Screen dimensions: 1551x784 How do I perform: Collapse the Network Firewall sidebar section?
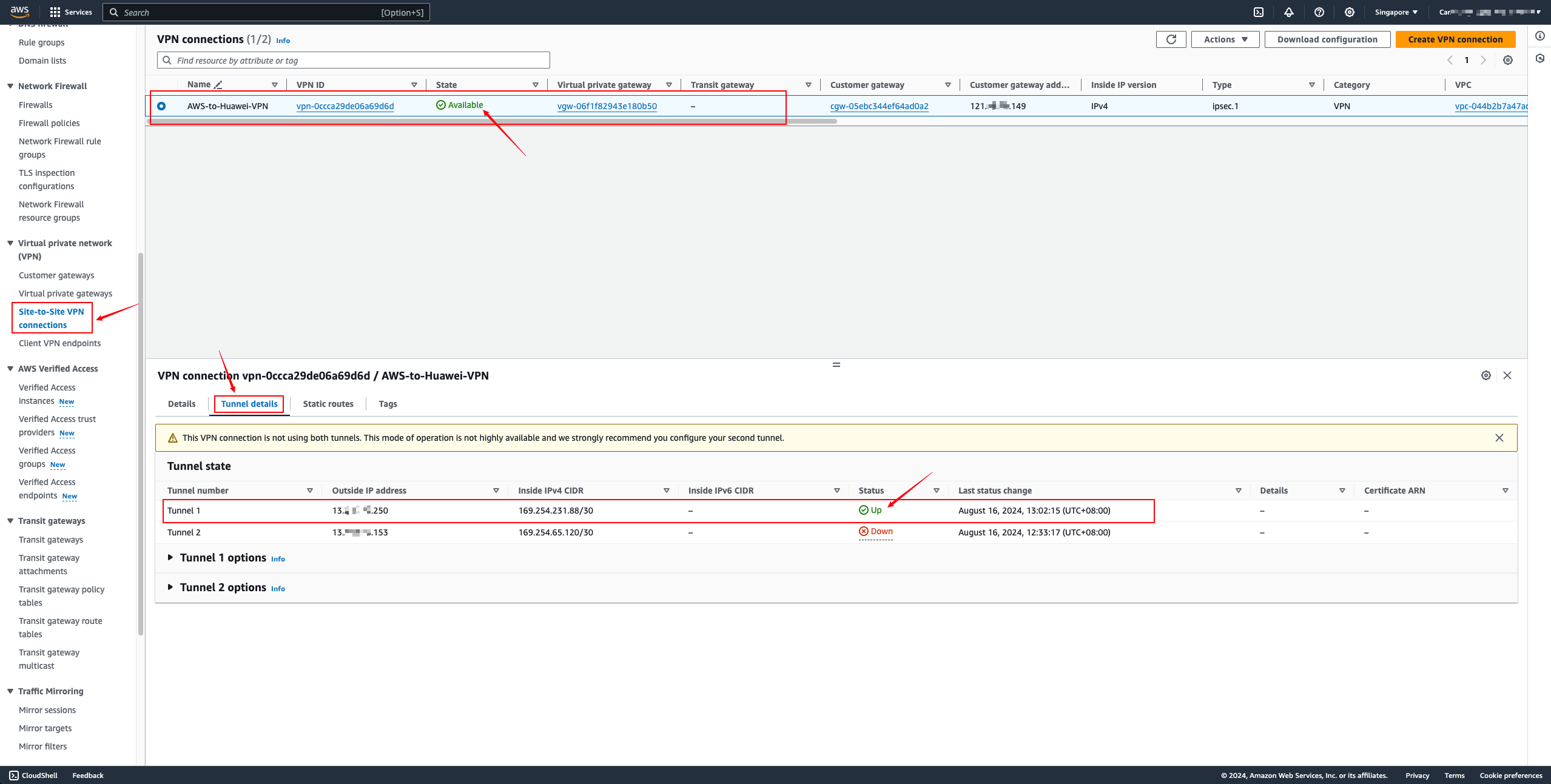pyautogui.click(x=10, y=86)
